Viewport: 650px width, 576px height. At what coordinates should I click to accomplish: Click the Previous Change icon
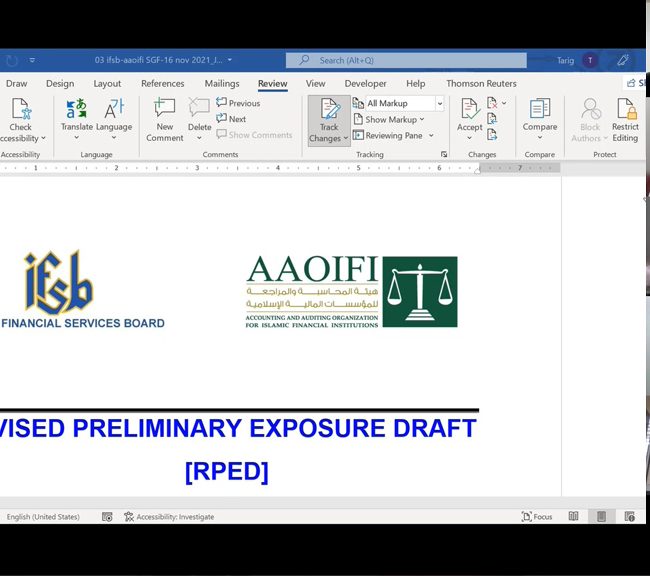pyautogui.click(x=492, y=119)
